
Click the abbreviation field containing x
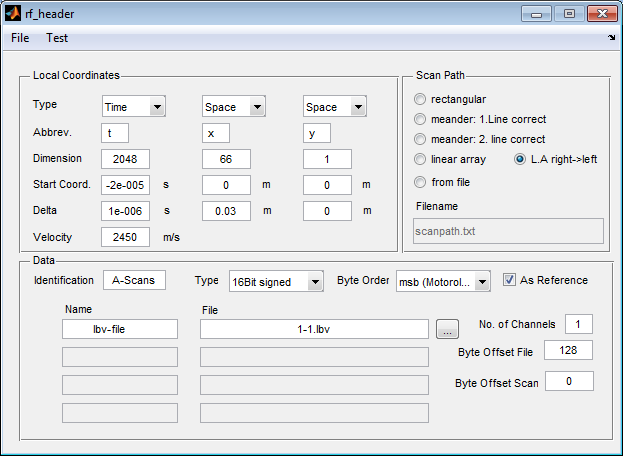tap(216, 133)
